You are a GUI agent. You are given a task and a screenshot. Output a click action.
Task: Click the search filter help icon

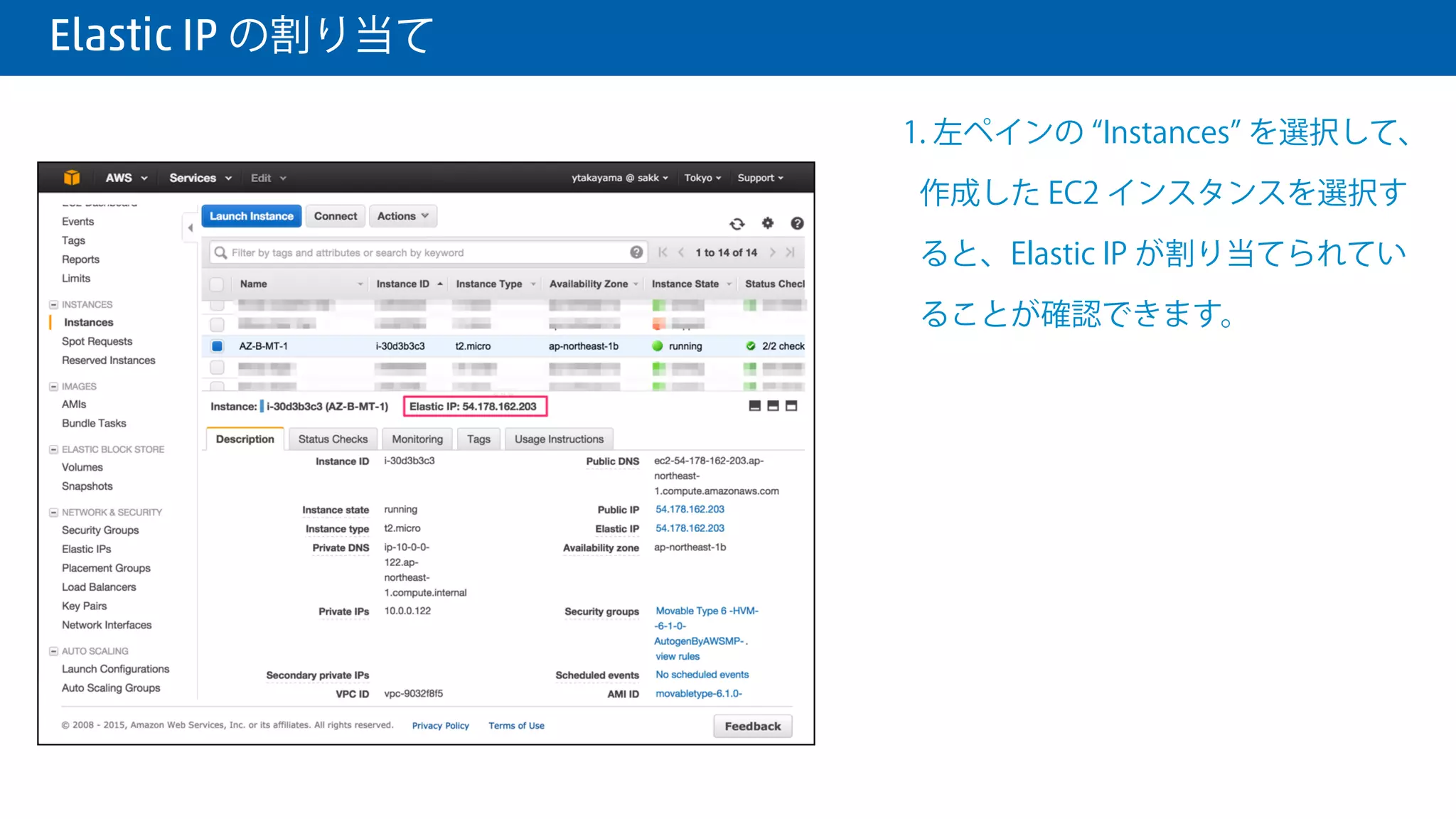[x=636, y=252]
